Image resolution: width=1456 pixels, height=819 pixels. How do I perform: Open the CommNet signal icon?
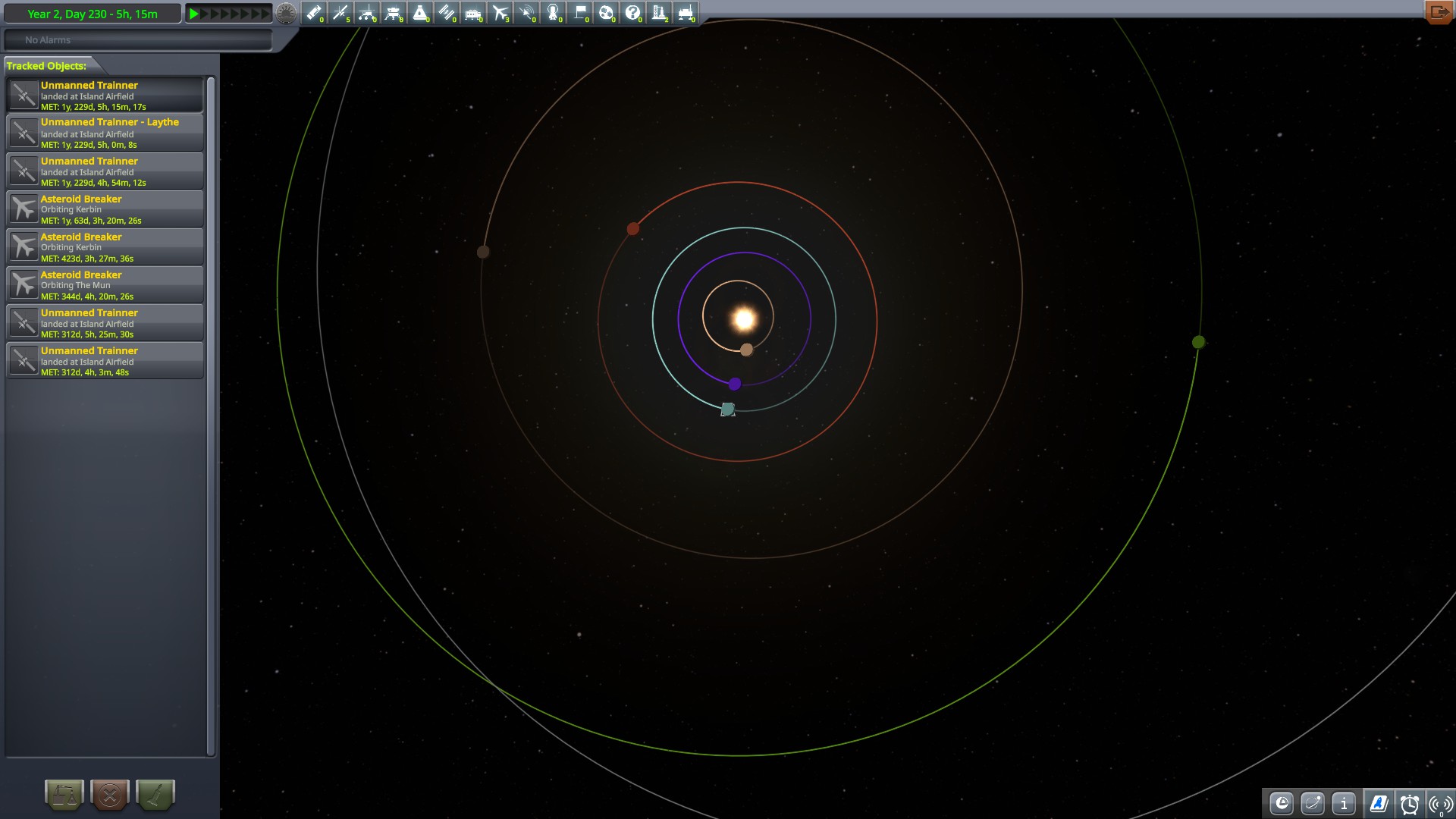[x=1440, y=803]
